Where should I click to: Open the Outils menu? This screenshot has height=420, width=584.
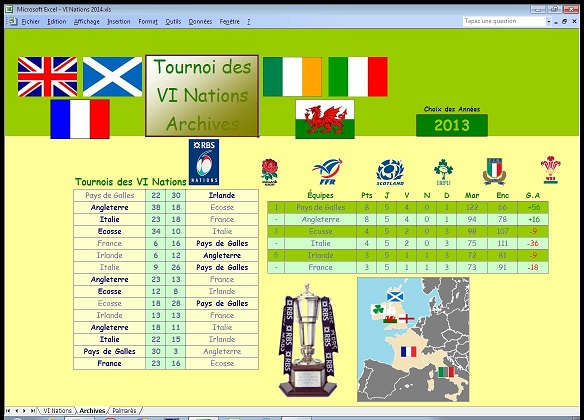point(173,22)
